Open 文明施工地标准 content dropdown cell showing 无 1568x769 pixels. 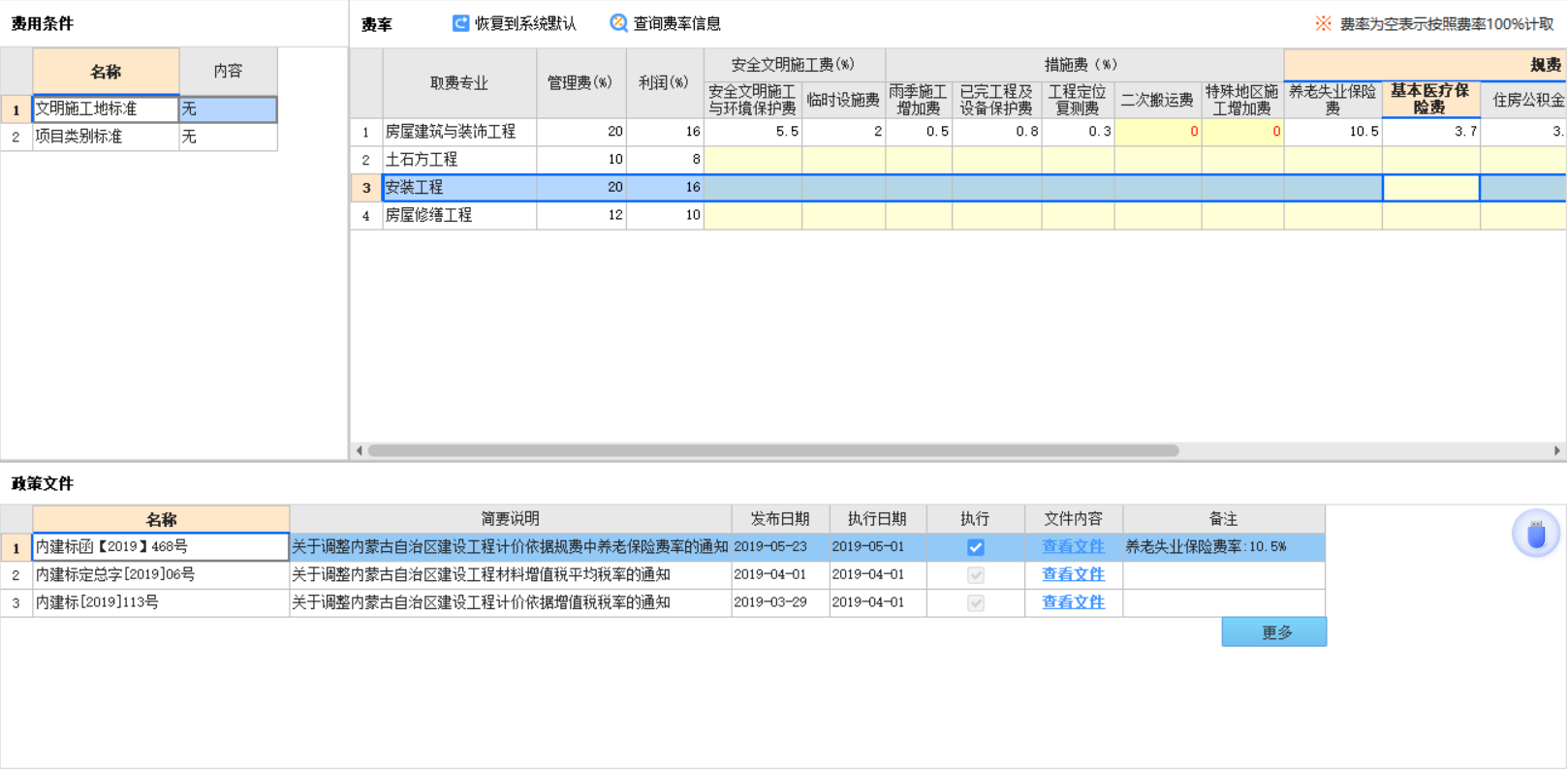pyautogui.click(x=228, y=109)
